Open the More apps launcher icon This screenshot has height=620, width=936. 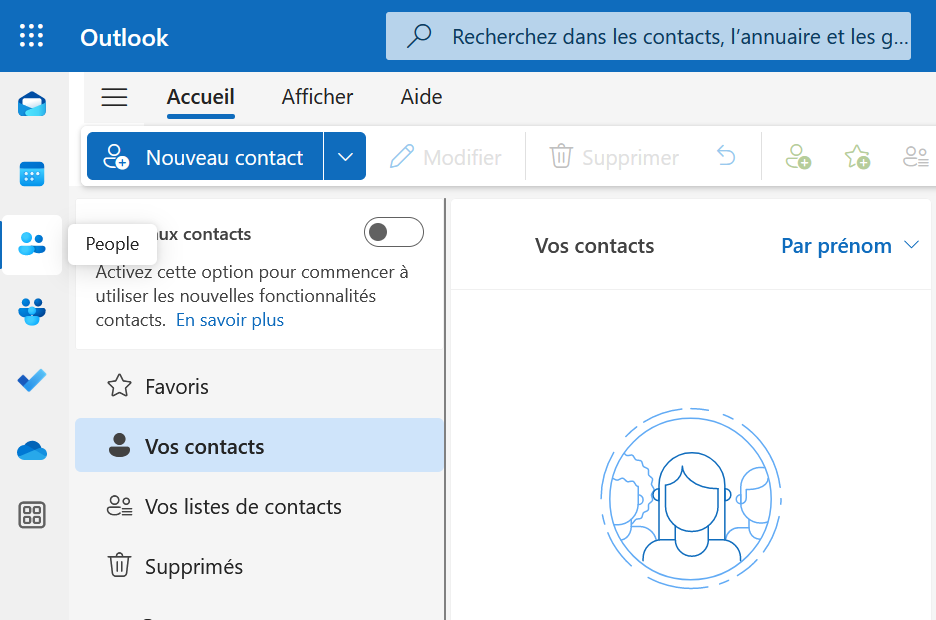point(31,515)
